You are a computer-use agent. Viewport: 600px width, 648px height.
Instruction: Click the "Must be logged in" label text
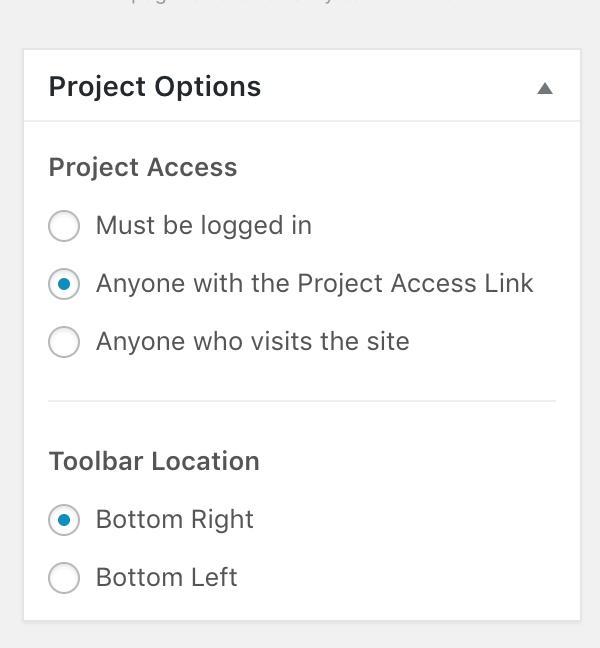pyautogui.click(x=204, y=226)
